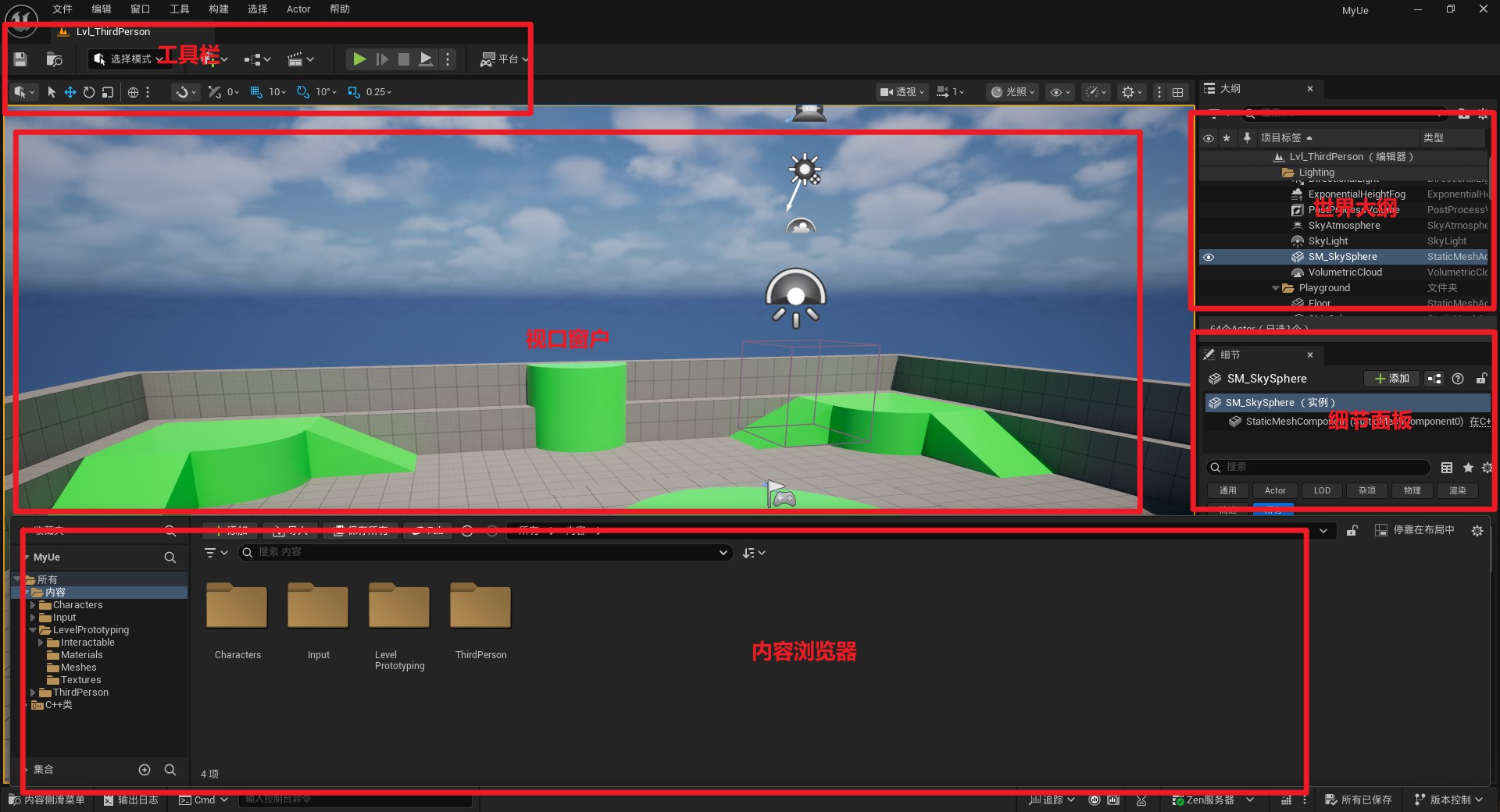Toggle the Details panel lock icon
Screen dimensions: 1500x812
pyautogui.click(x=1481, y=379)
